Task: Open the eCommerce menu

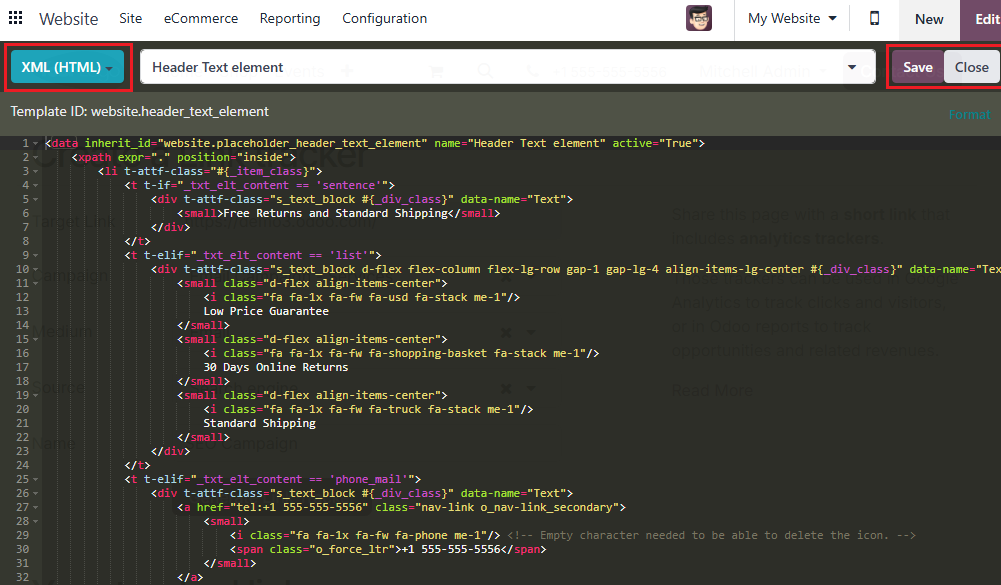Action: [200, 18]
